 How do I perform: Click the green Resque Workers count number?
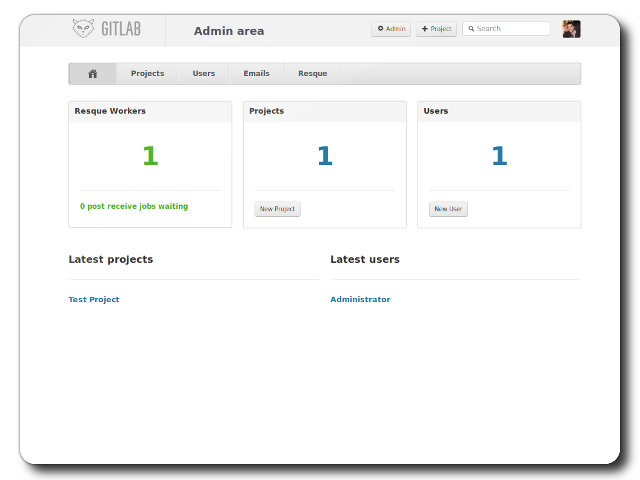[150, 156]
